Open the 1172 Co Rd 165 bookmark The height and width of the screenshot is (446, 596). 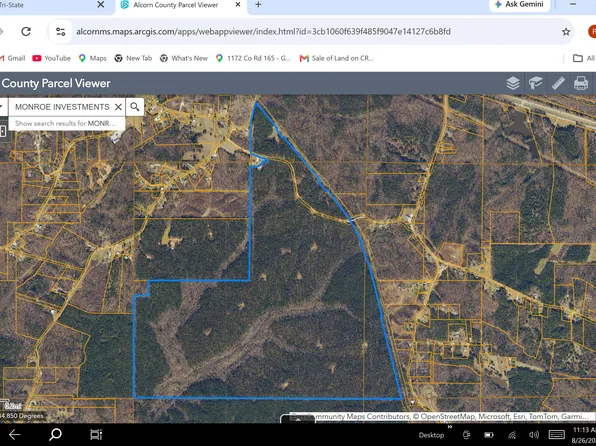point(253,58)
